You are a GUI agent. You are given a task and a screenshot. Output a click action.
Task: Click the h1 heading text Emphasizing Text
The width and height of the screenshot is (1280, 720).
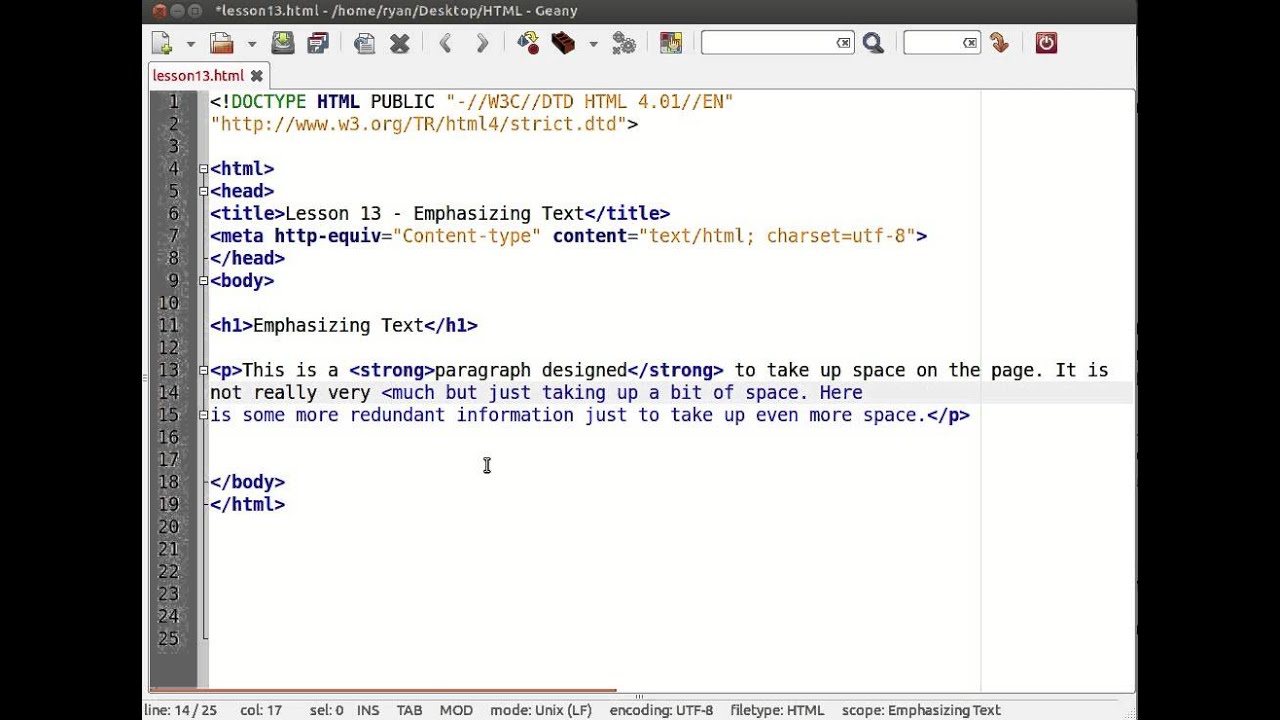(x=338, y=325)
